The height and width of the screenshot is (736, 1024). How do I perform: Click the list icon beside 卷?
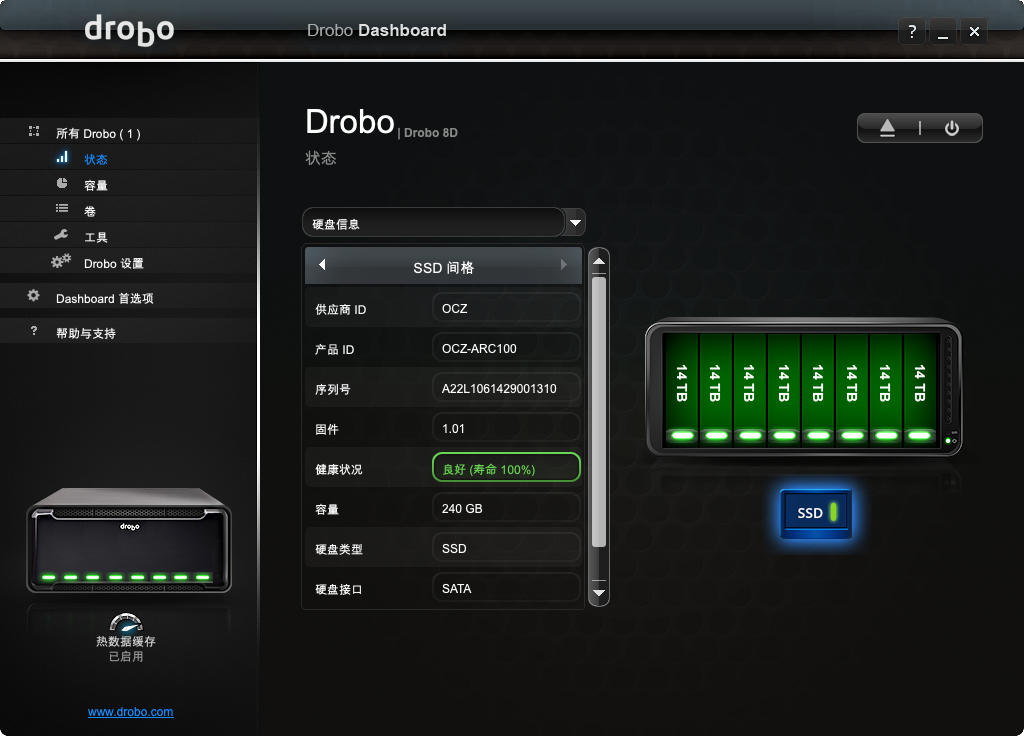(62, 208)
